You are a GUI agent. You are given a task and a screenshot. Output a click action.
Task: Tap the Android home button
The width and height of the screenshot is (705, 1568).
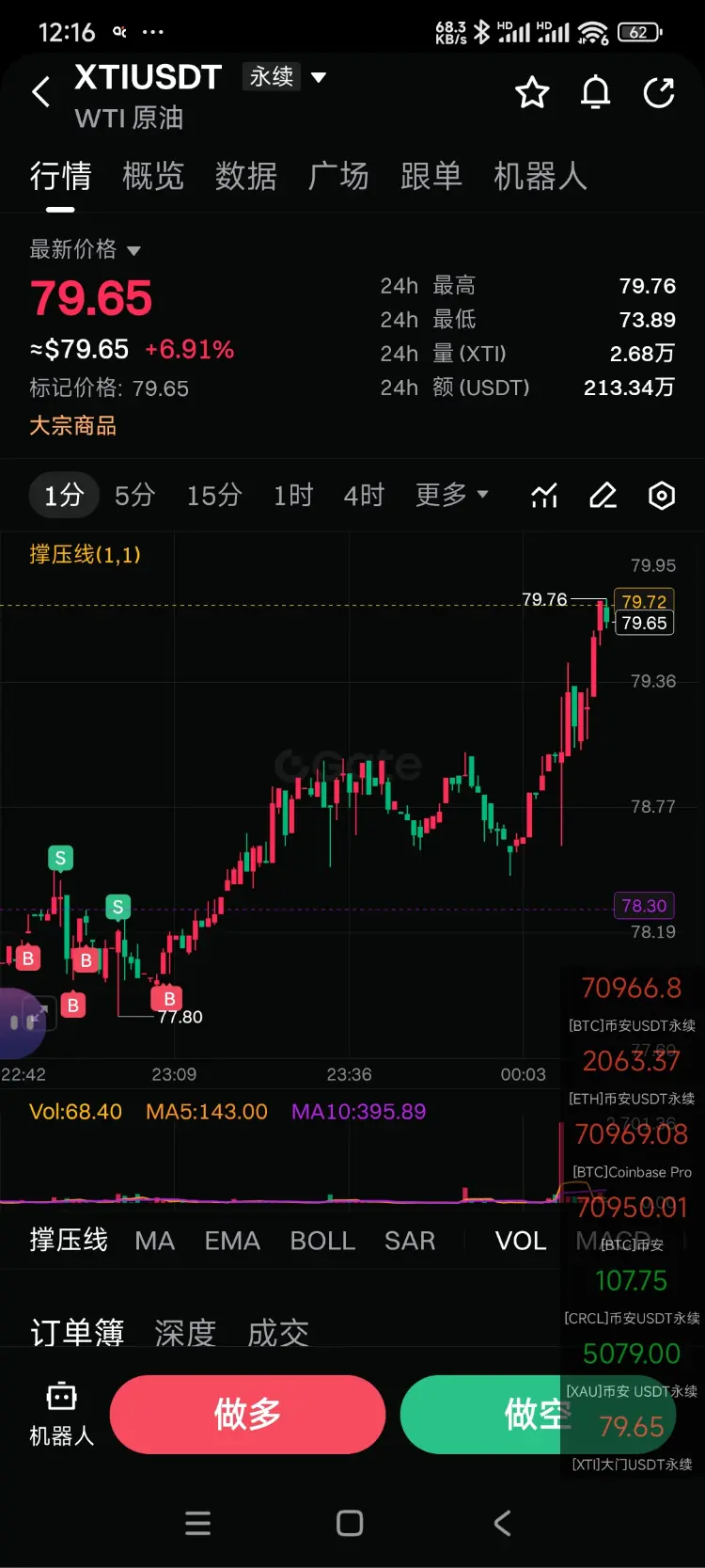tap(350, 1523)
